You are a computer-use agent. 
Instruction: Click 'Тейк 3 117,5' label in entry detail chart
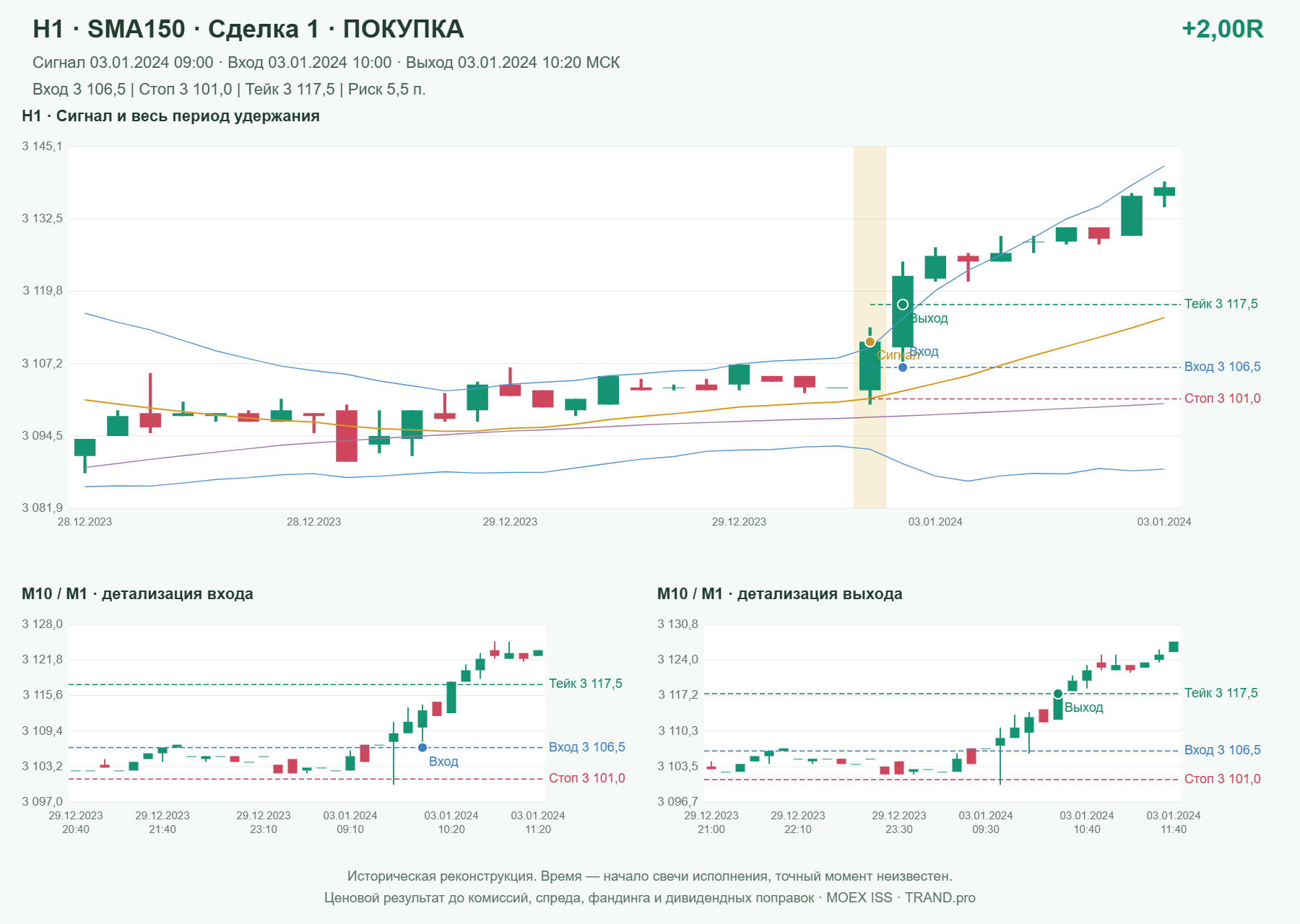585,684
